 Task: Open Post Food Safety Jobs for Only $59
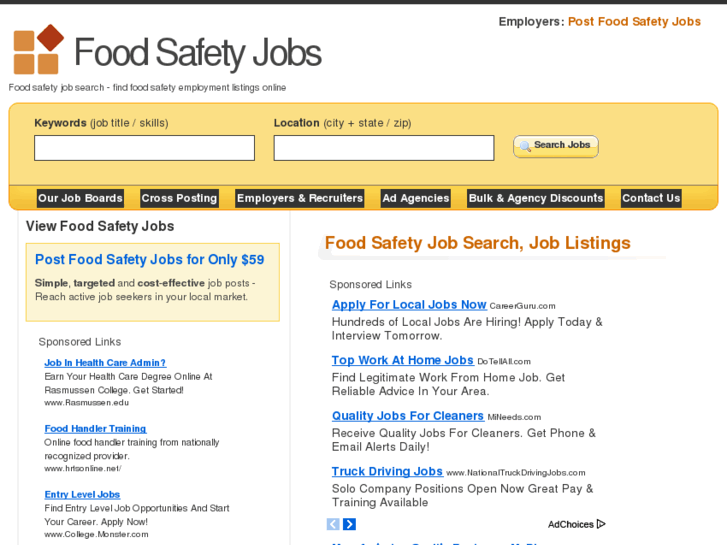pyautogui.click(x=149, y=260)
